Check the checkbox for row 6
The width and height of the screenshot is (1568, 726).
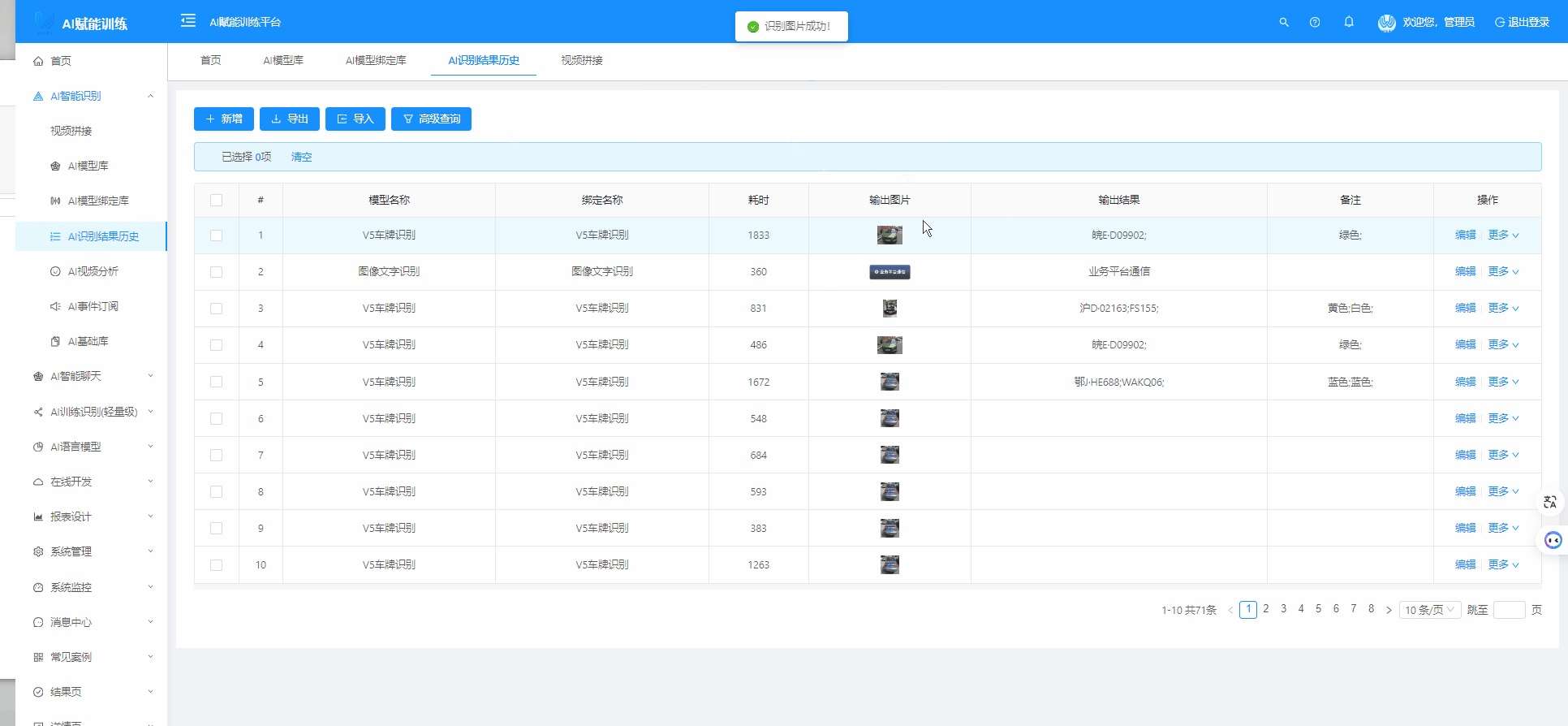216,418
